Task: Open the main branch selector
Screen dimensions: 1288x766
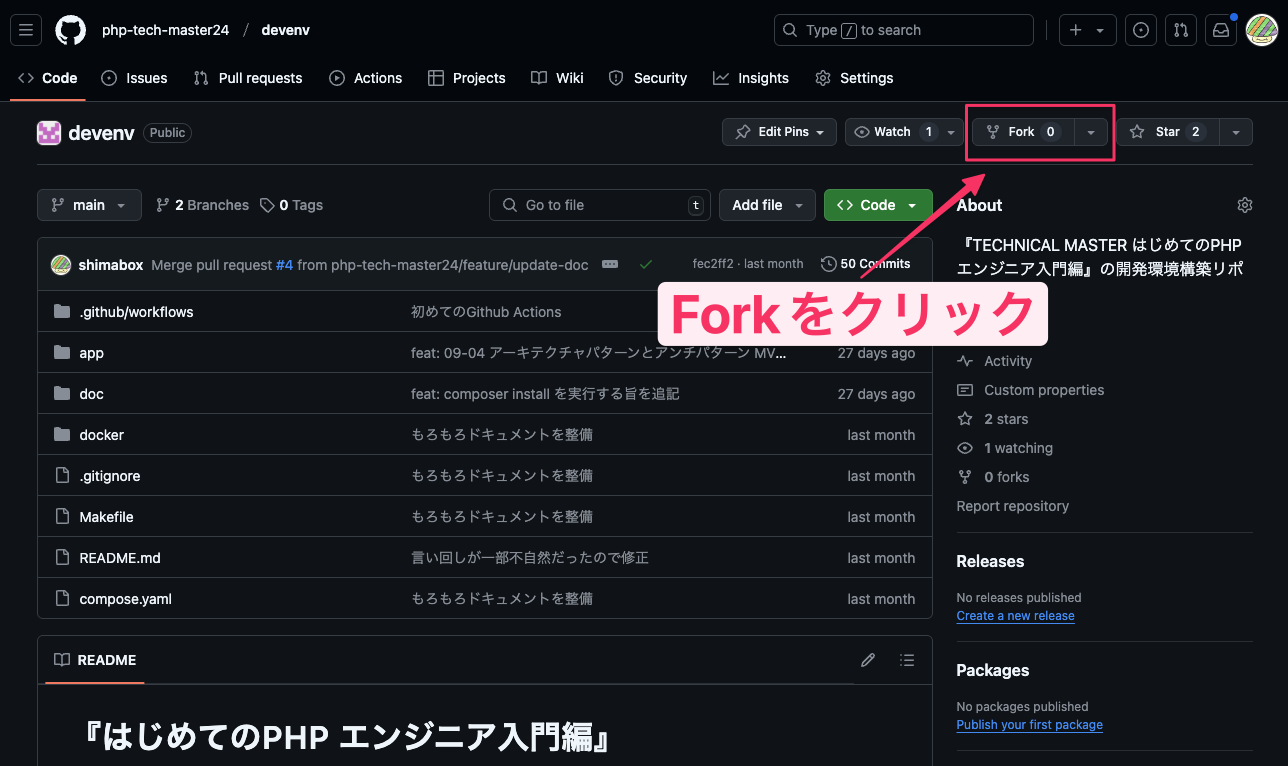Action: tap(89, 205)
